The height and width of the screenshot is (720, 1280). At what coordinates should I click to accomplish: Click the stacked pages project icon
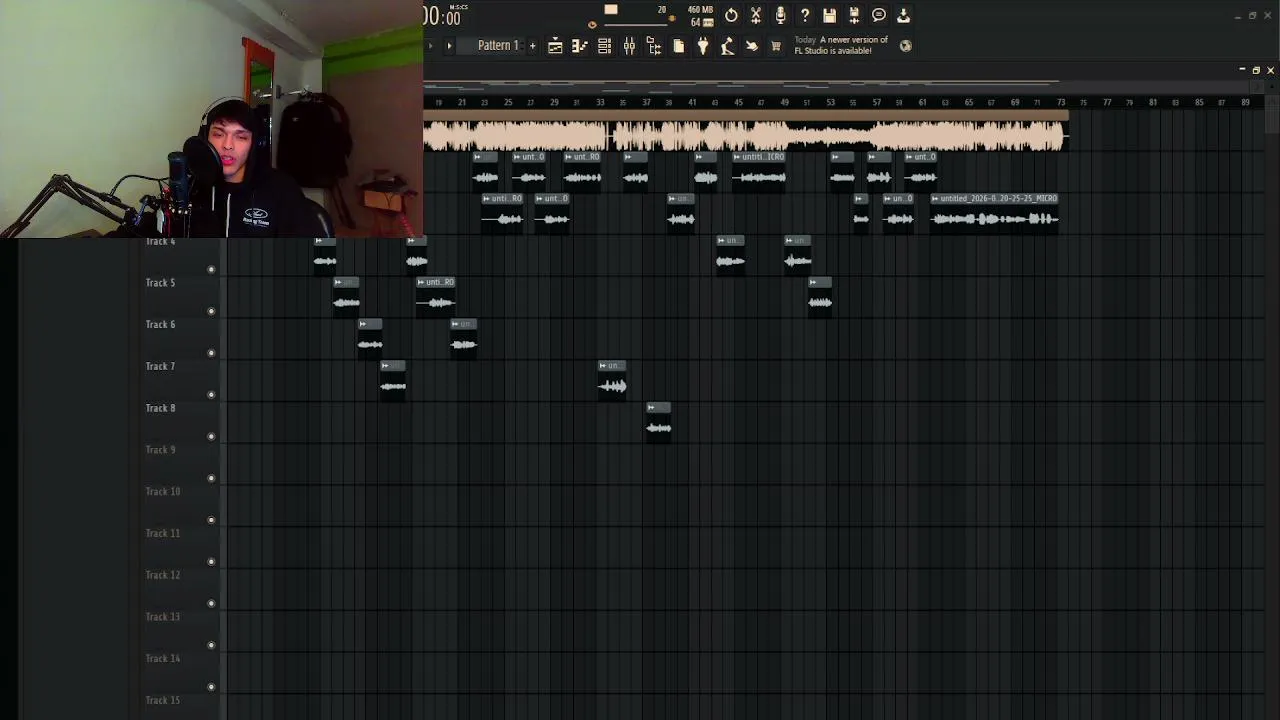pyautogui.click(x=678, y=46)
